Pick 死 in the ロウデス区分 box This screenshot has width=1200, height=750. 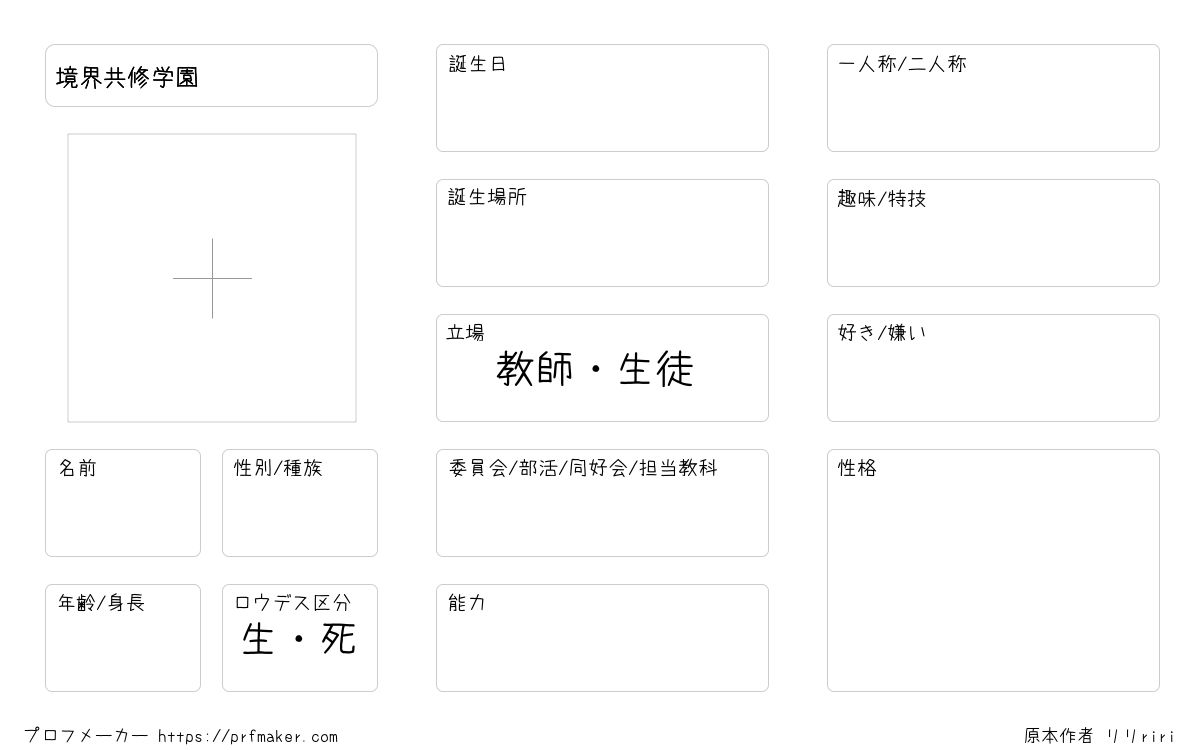pos(338,640)
